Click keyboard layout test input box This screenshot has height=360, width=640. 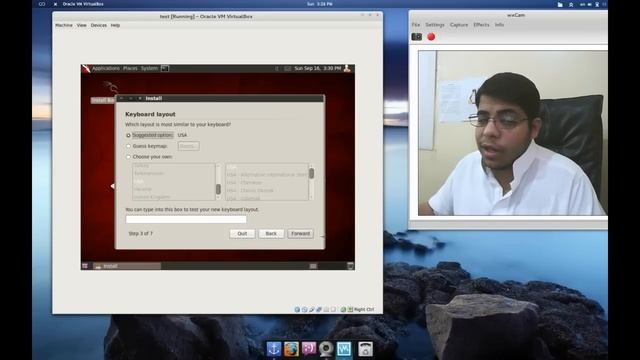click(x=186, y=220)
